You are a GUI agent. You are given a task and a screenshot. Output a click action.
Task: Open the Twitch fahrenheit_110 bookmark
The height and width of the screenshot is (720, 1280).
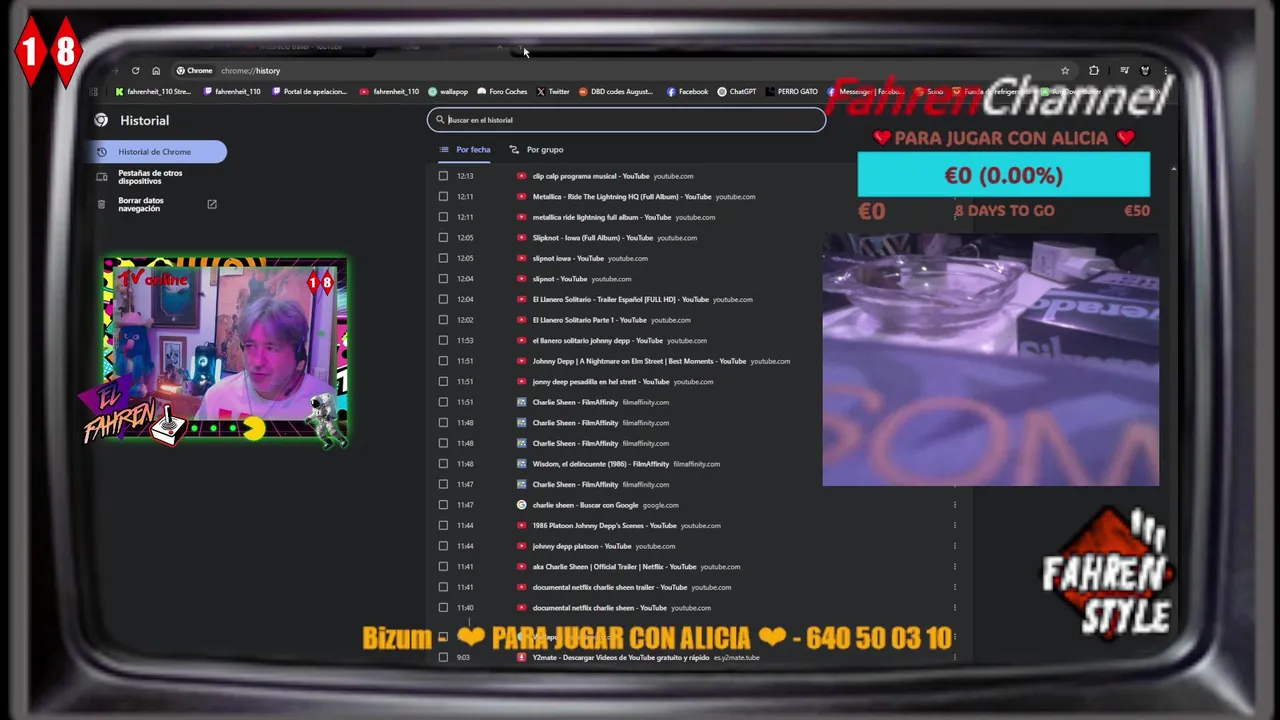click(232, 92)
